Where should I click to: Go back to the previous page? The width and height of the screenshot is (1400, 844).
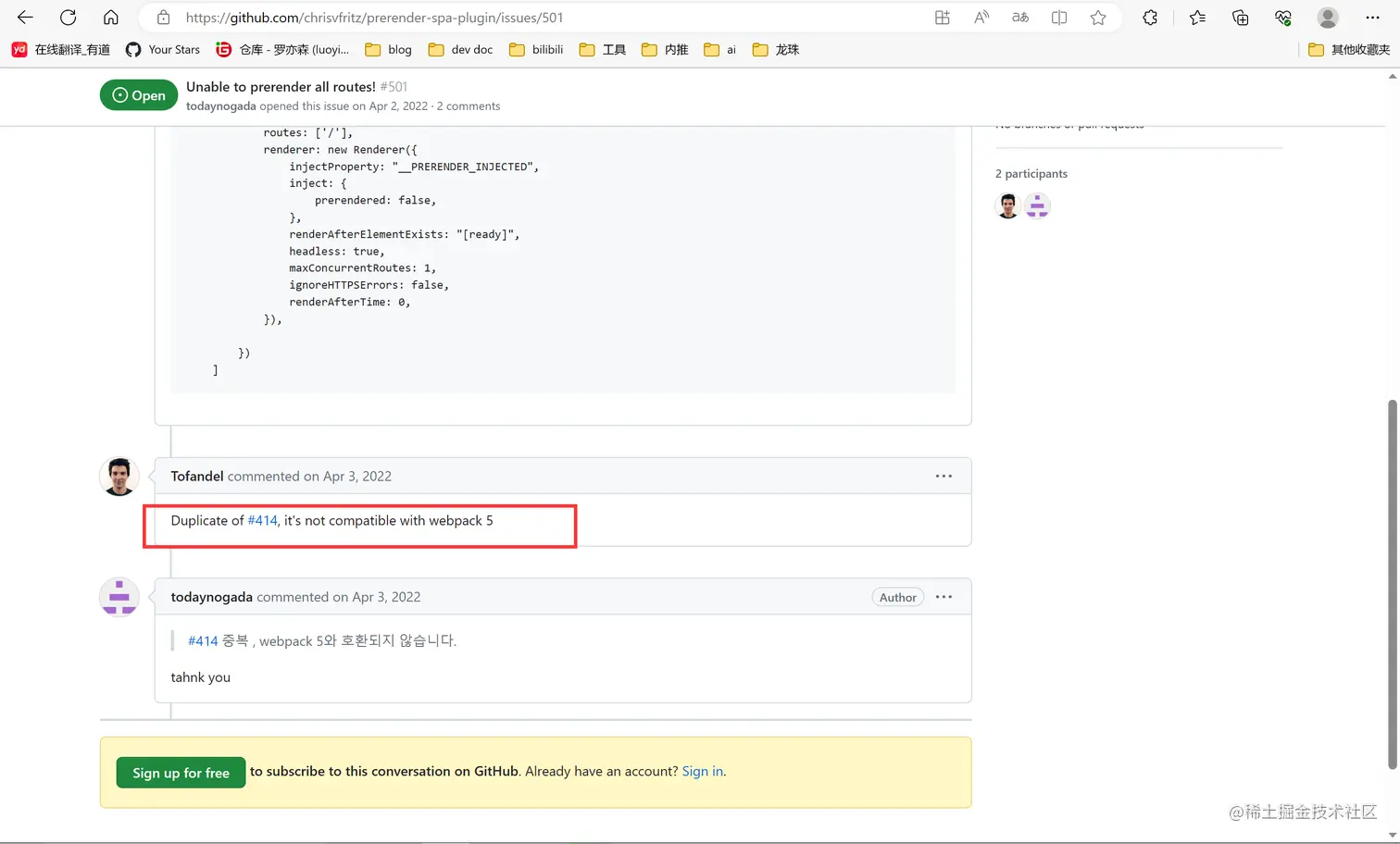click(x=25, y=18)
